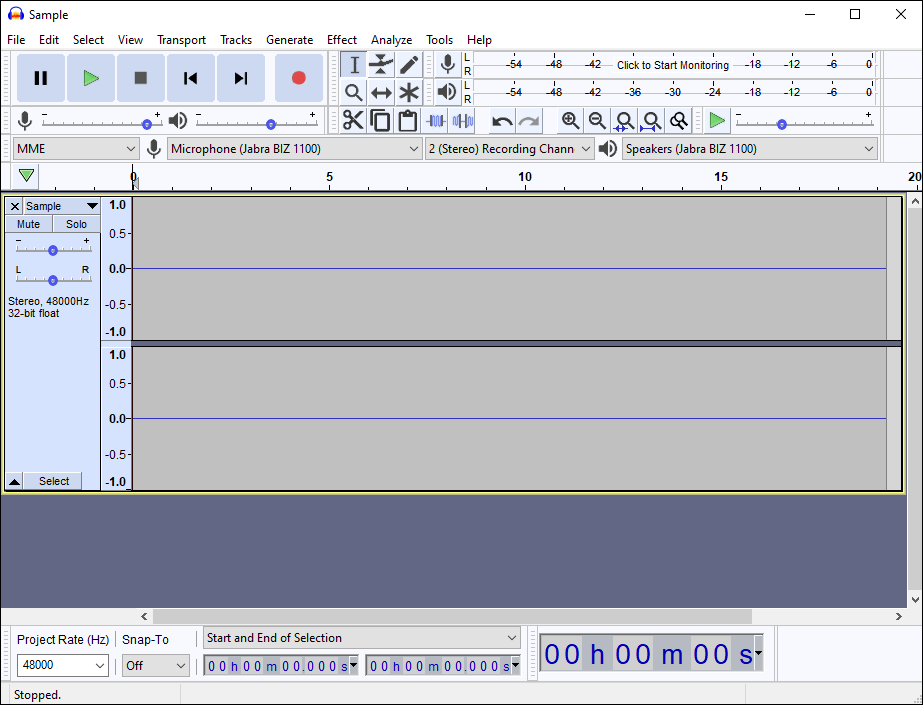Image resolution: width=923 pixels, height=705 pixels.
Task: Select the Multi-Tool asterisk icon
Action: click(x=409, y=93)
